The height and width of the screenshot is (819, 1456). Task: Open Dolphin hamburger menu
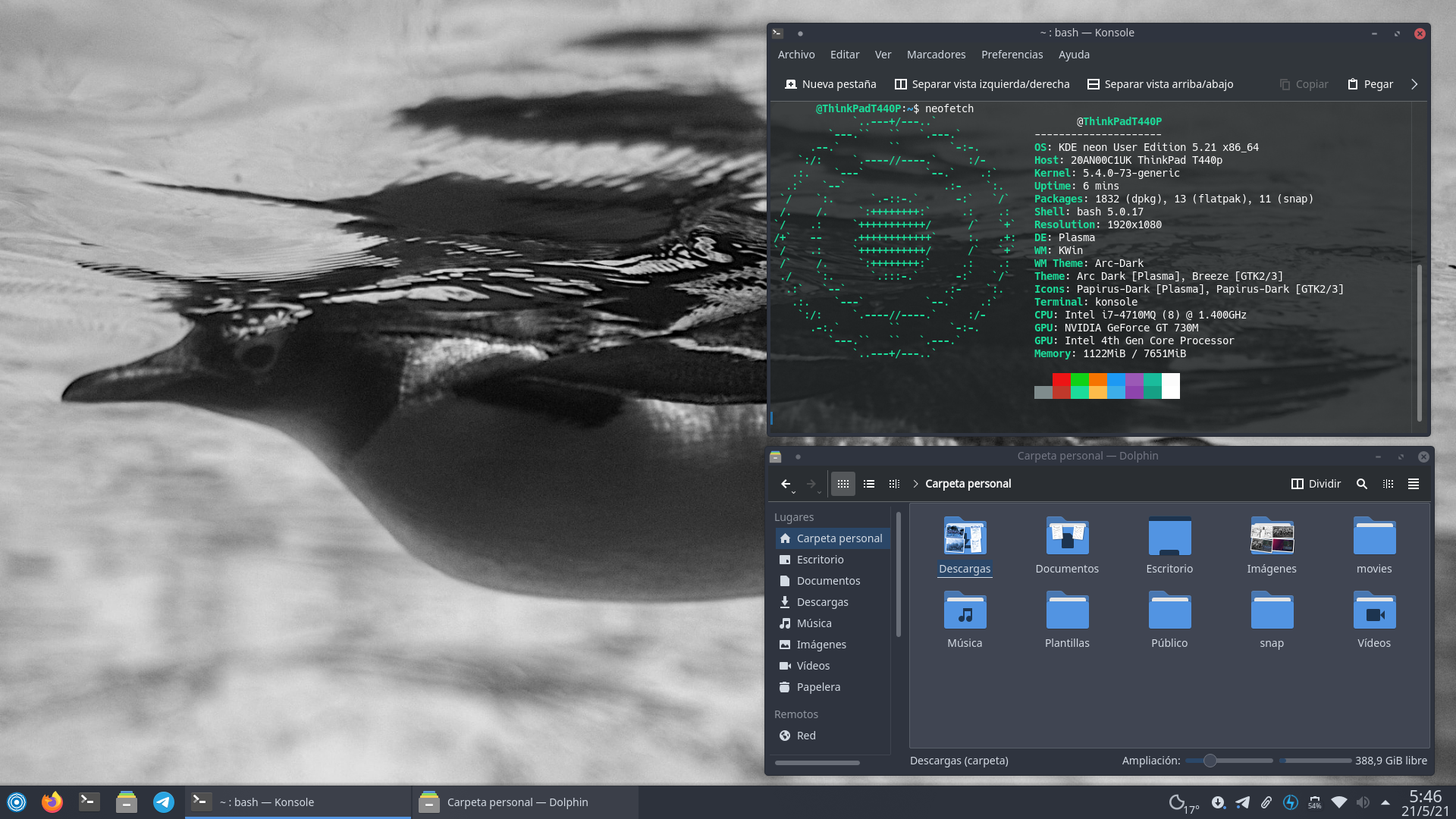tap(1414, 484)
